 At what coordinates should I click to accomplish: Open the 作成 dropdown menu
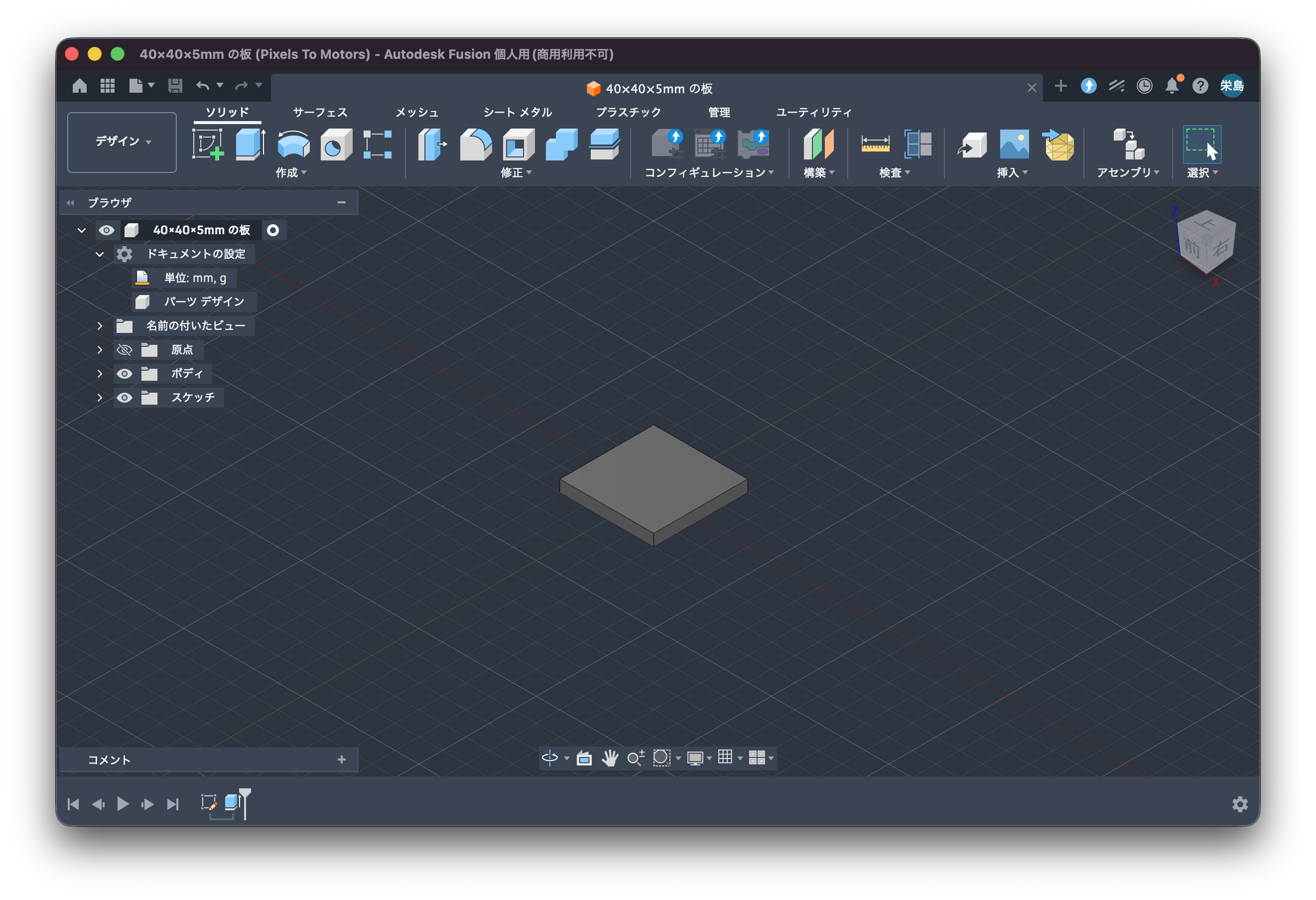click(291, 173)
